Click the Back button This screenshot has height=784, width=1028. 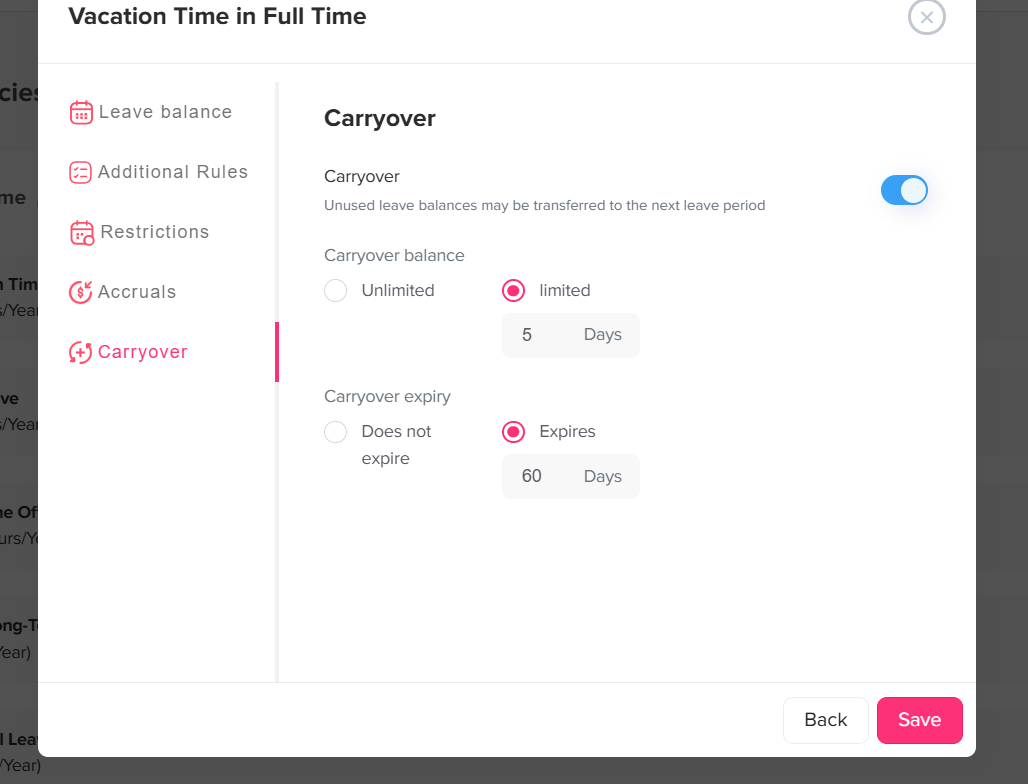pyautogui.click(x=825, y=720)
